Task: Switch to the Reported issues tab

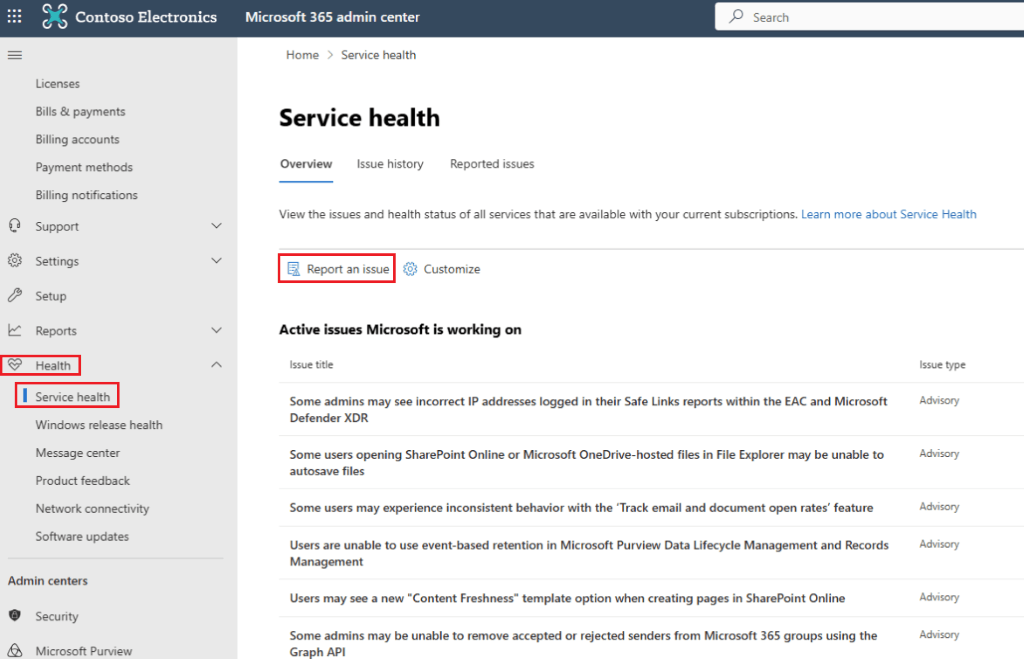Action: 492,164
